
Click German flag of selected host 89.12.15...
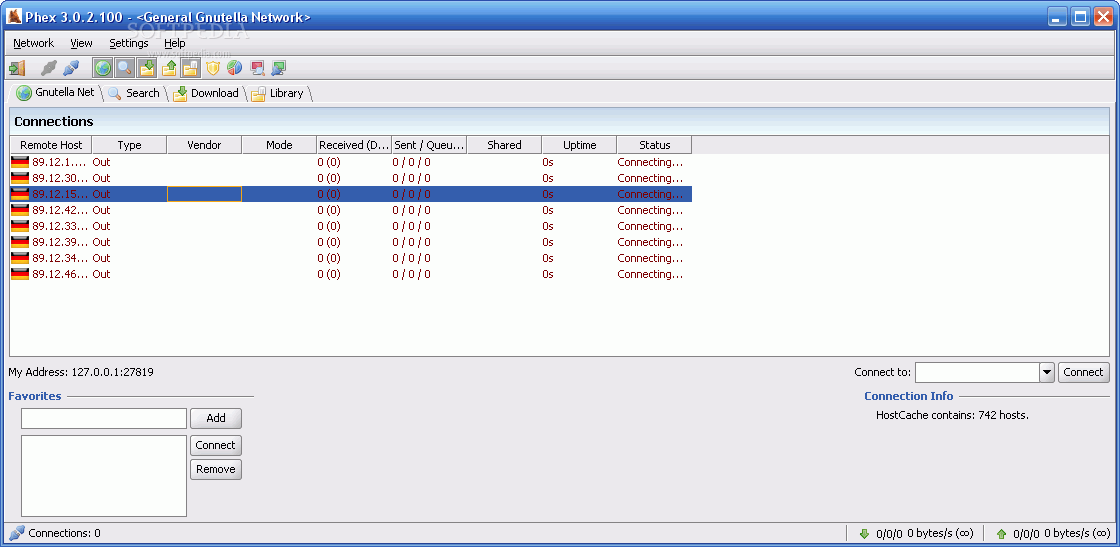[20, 194]
